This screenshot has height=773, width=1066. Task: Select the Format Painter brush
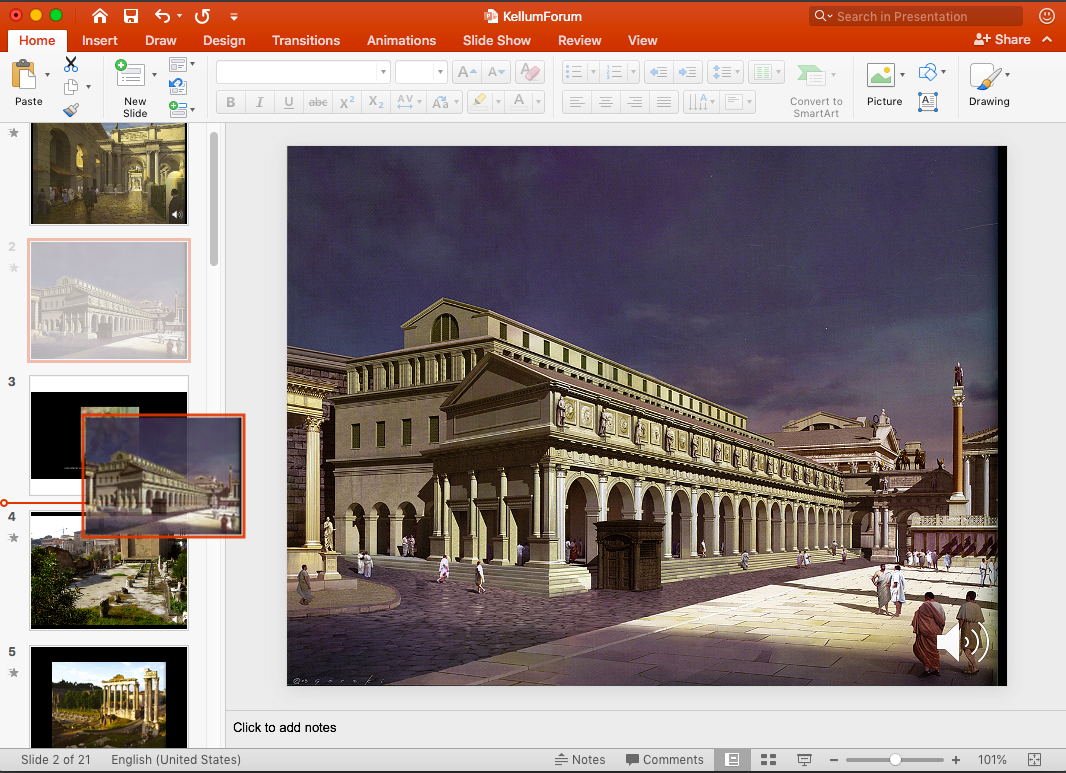[x=71, y=109]
